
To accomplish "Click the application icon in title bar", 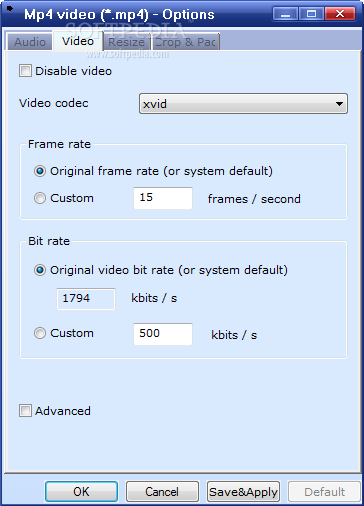I will pyautogui.click(x=10, y=9).
